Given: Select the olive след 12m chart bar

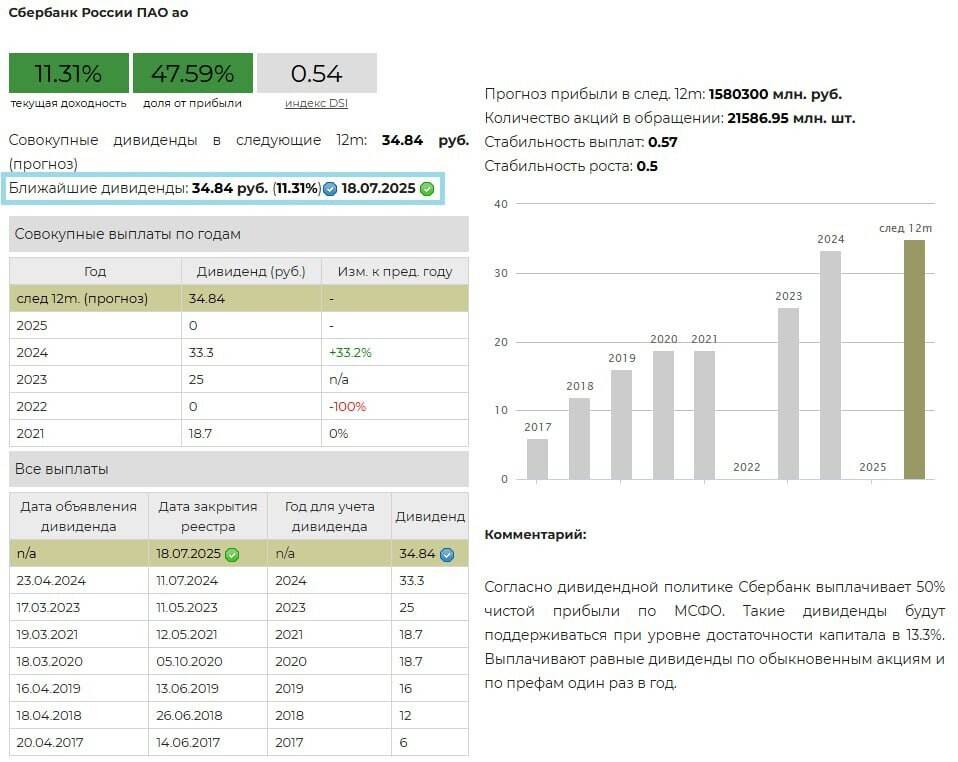Looking at the screenshot, I should (914, 359).
